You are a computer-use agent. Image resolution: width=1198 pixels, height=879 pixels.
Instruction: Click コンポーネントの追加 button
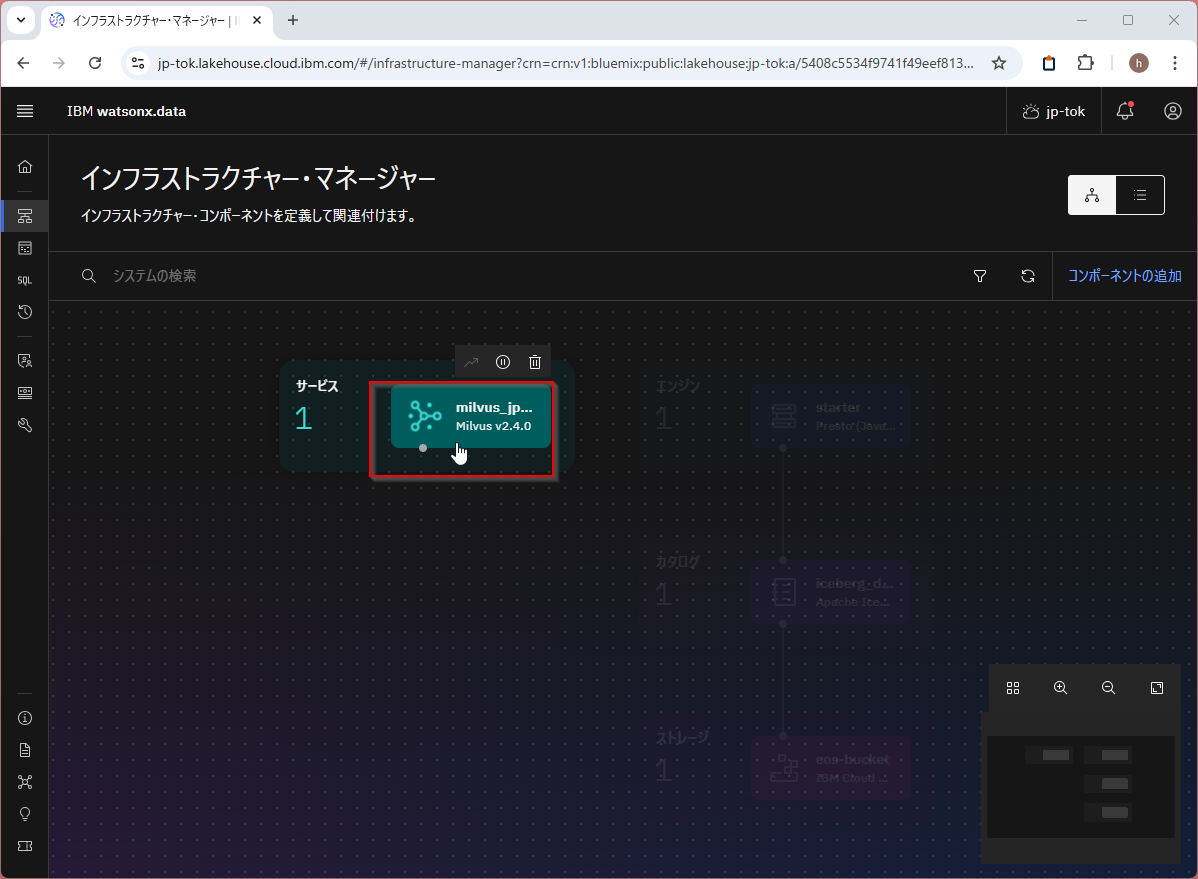coord(1125,276)
